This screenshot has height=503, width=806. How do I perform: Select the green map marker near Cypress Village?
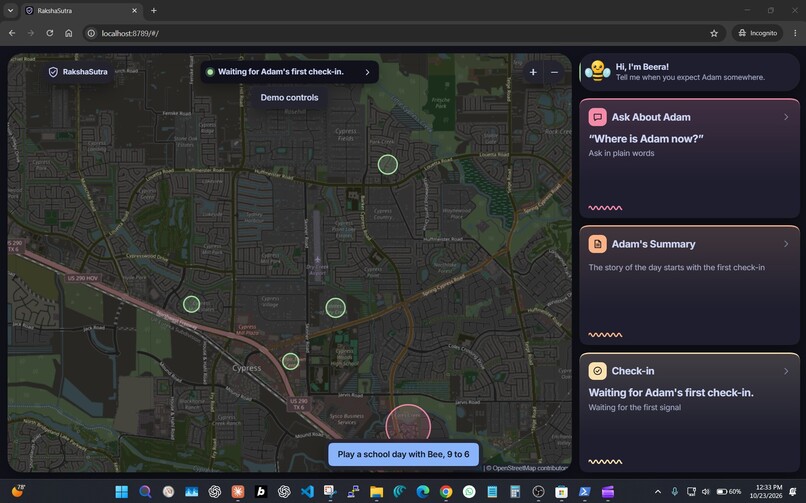(x=336, y=308)
